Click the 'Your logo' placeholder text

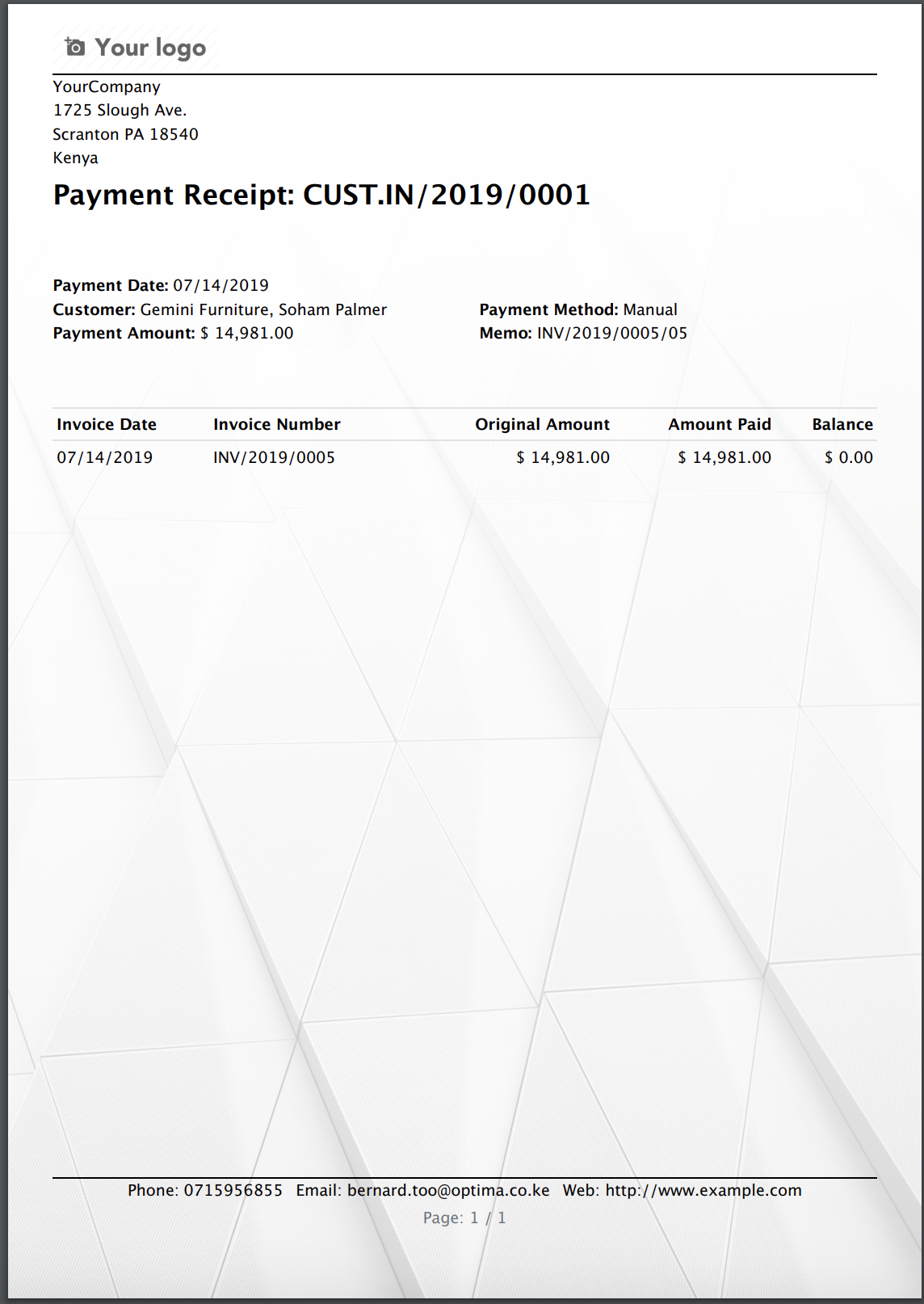tap(150, 48)
